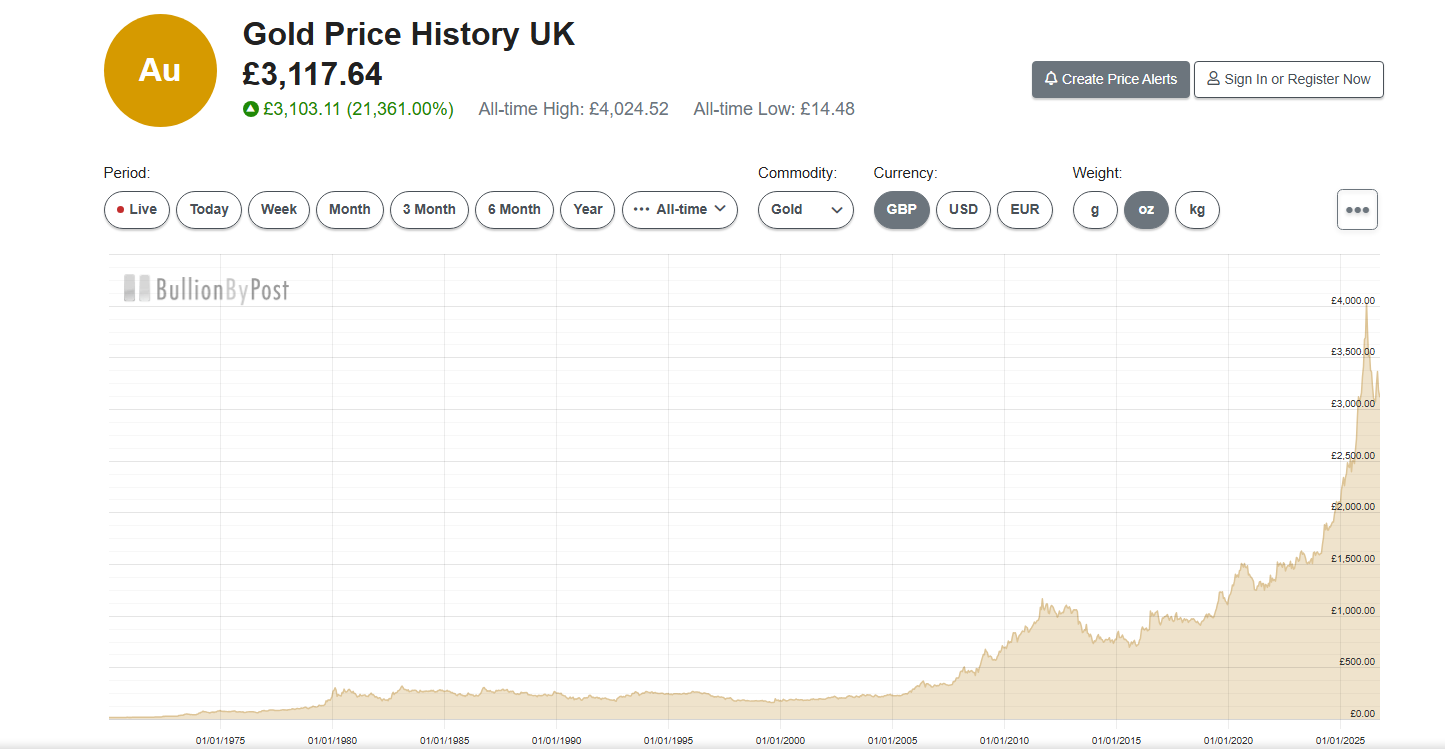The height and width of the screenshot is (749, 1445).
Task: Click the chart peak near £4,000
Action: pos(1366,303)
